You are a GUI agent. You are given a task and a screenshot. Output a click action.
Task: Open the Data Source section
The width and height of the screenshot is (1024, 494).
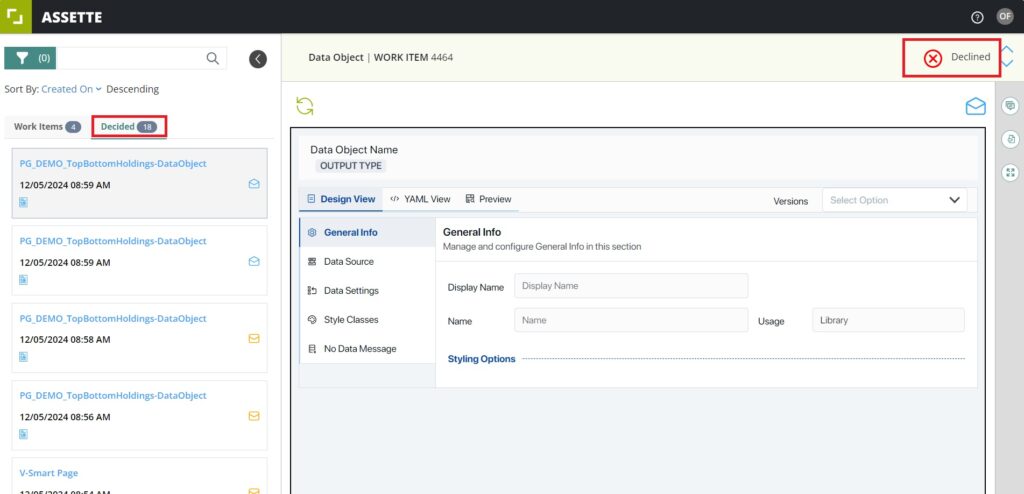pyautogui.click(x=367, y=261)
